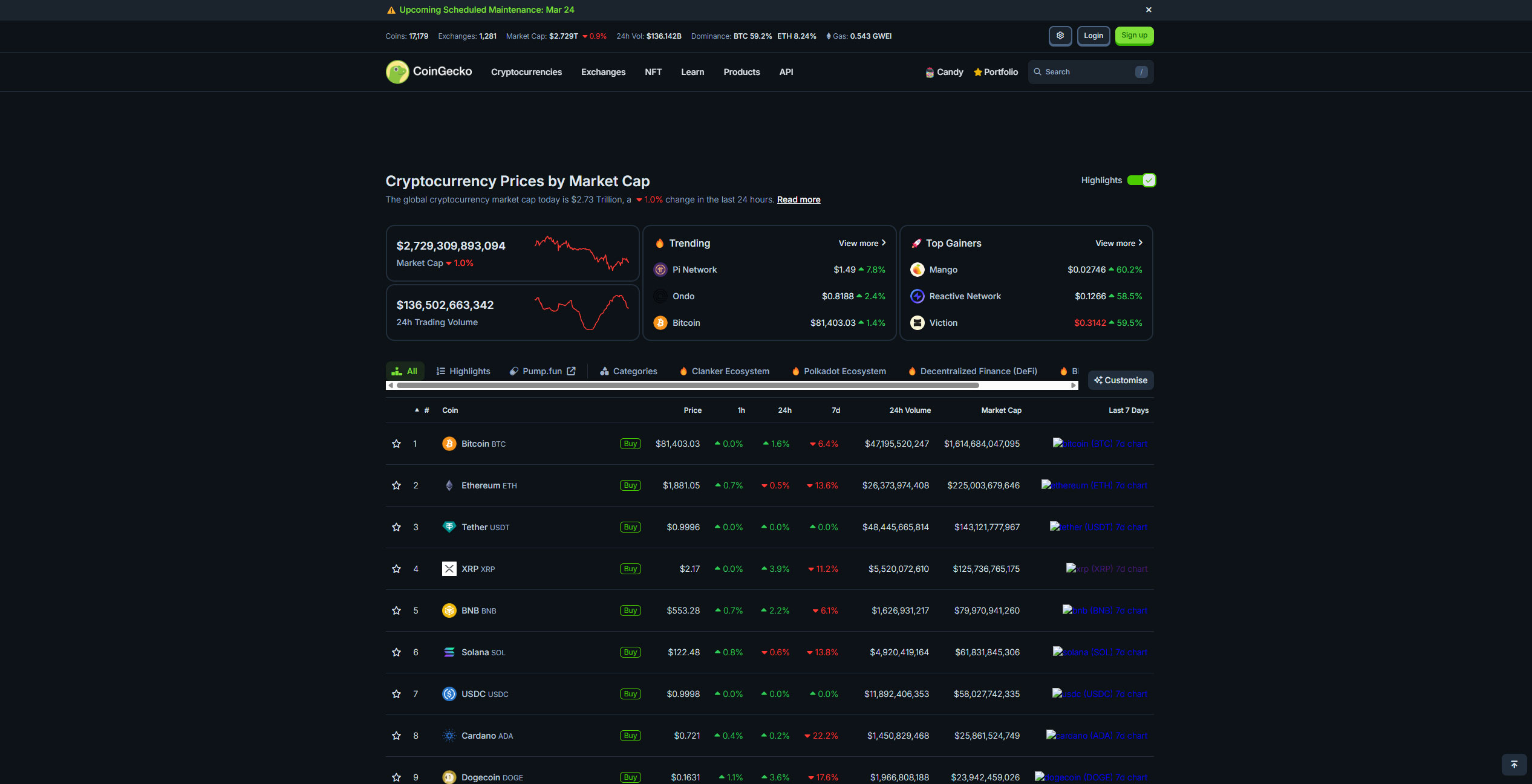Click the BNB coin icon
This screenshot has height=784, width=1532.
(449, 611)
